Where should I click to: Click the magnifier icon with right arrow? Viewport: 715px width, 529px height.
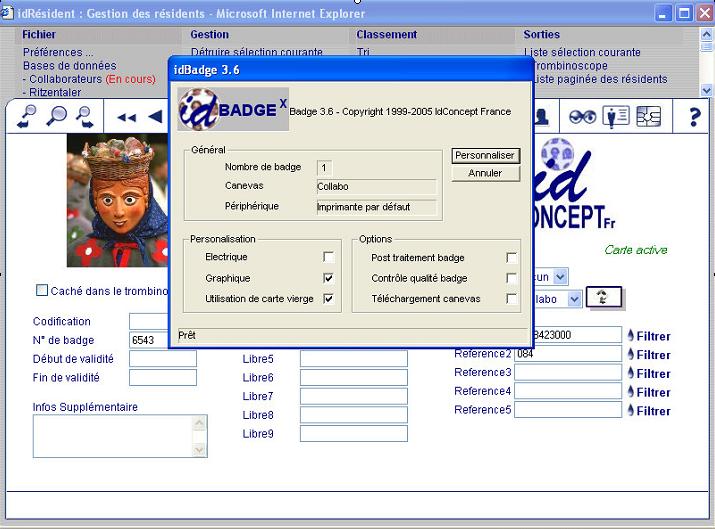coord(84,116)
